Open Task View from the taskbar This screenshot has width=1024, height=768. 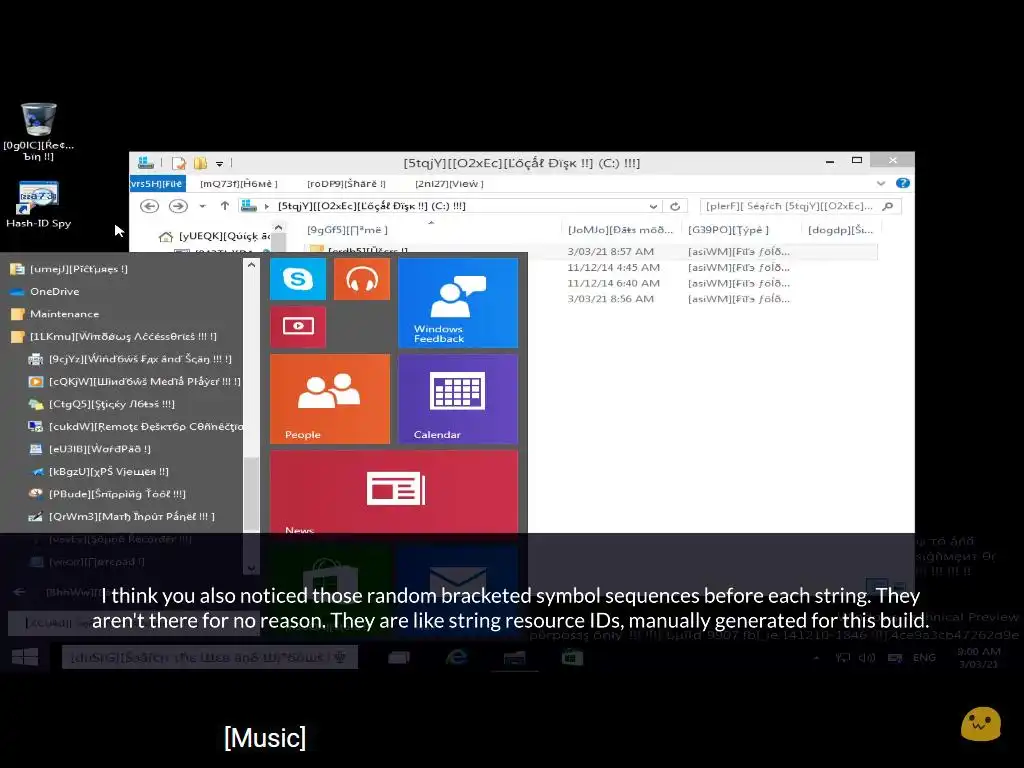click(x=399, y=658)
